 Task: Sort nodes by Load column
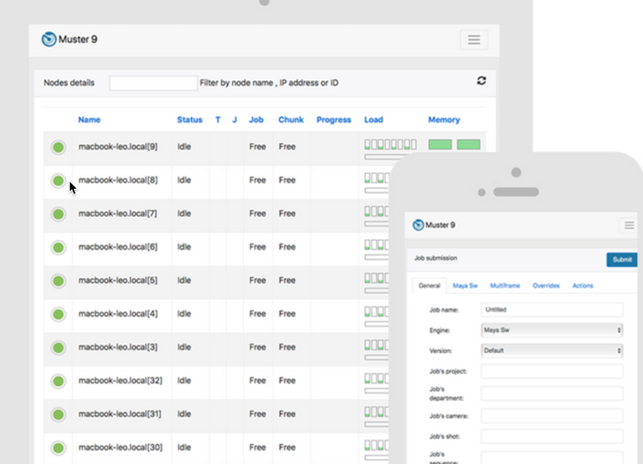click(x=374, y=120)
